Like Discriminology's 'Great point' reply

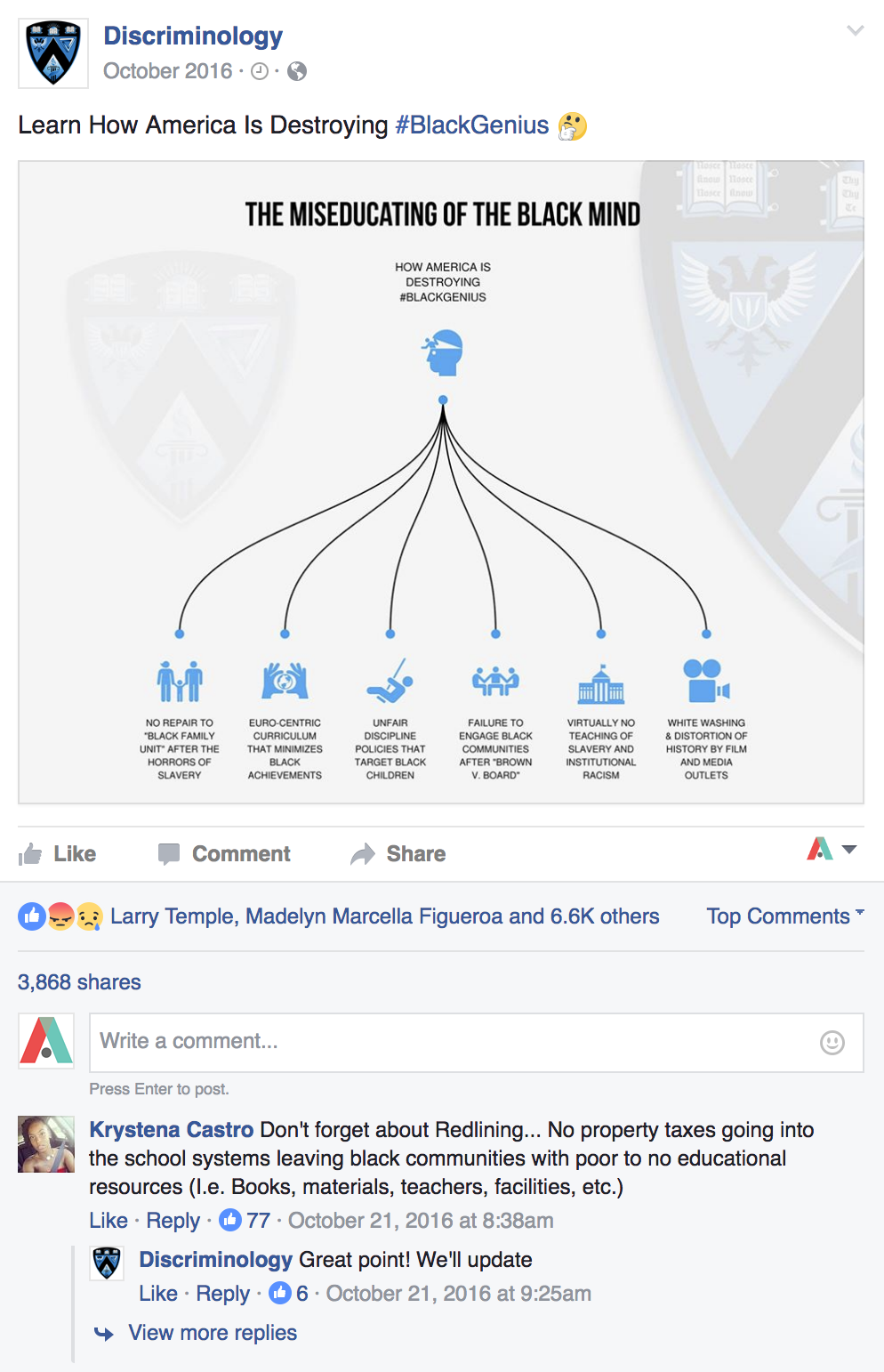[x=158, y=1294]
